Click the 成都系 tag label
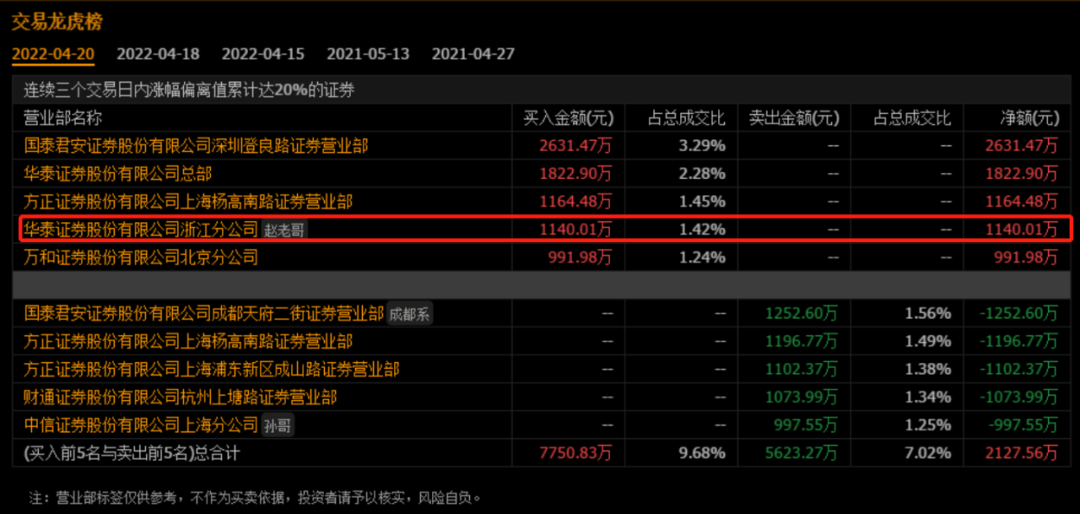Image resolution: width=1080 pixels, height=514 pixels. click(409, 315)
